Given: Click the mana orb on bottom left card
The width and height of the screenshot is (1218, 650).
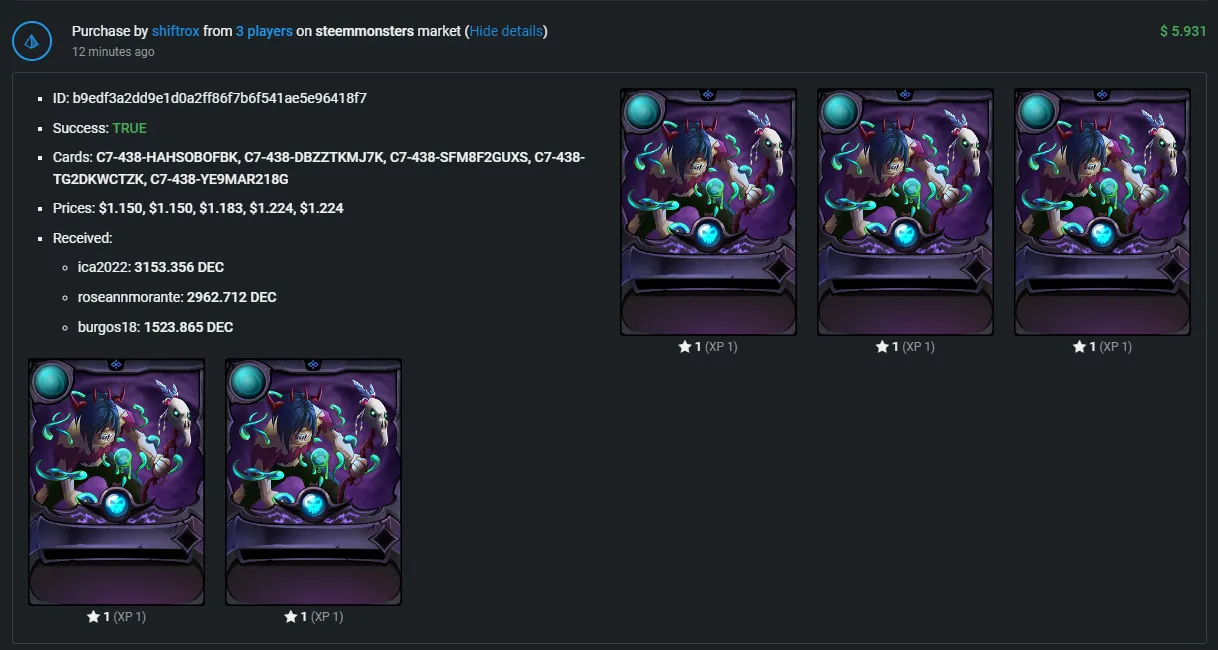Looking at the screenshot, I should 51,382.
